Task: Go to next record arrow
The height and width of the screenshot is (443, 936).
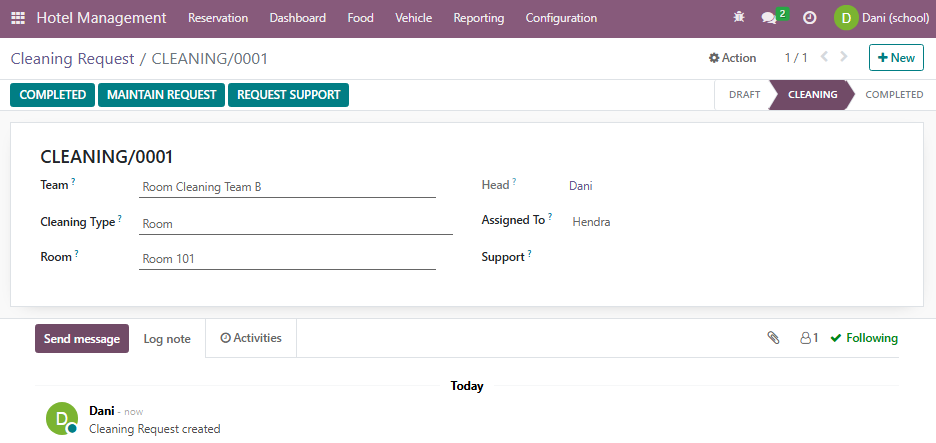Action: pos(843,57)
